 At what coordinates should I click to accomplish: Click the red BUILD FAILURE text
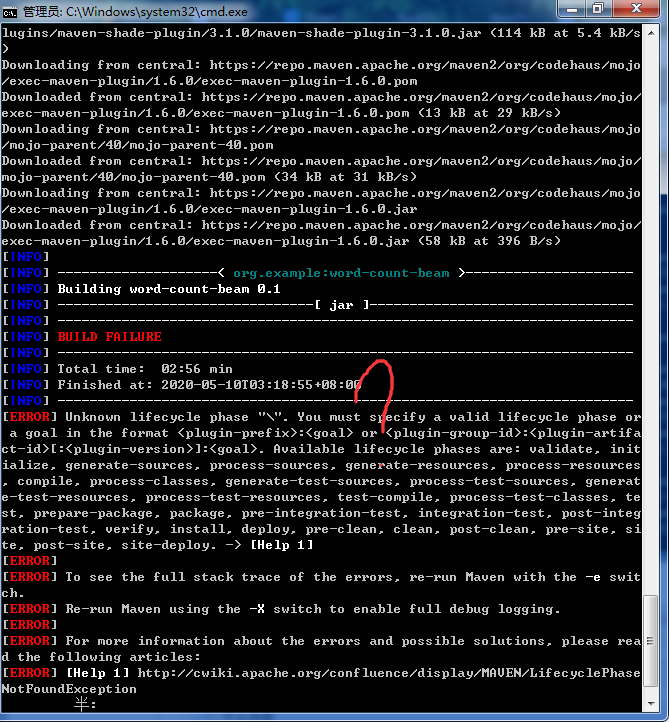109,337
